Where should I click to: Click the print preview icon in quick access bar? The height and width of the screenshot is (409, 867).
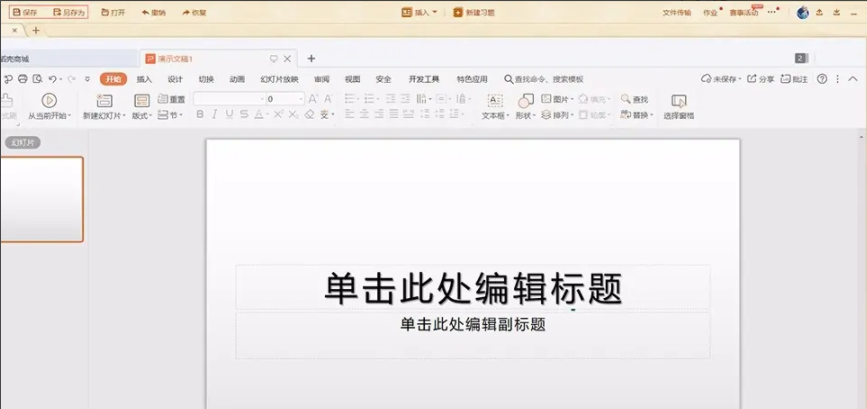click(x=37, y=78)
